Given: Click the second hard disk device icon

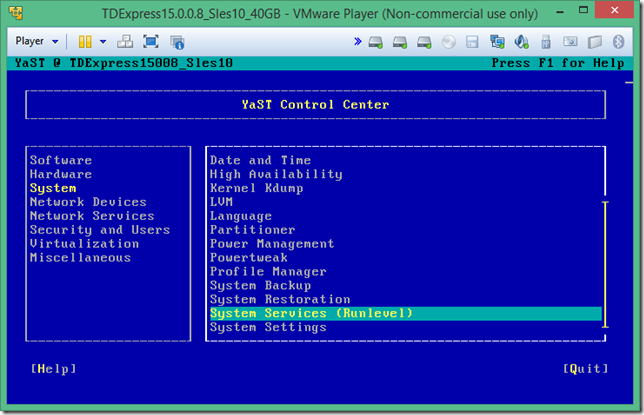Looking at the screenshot, I should (x=400, y=42).
